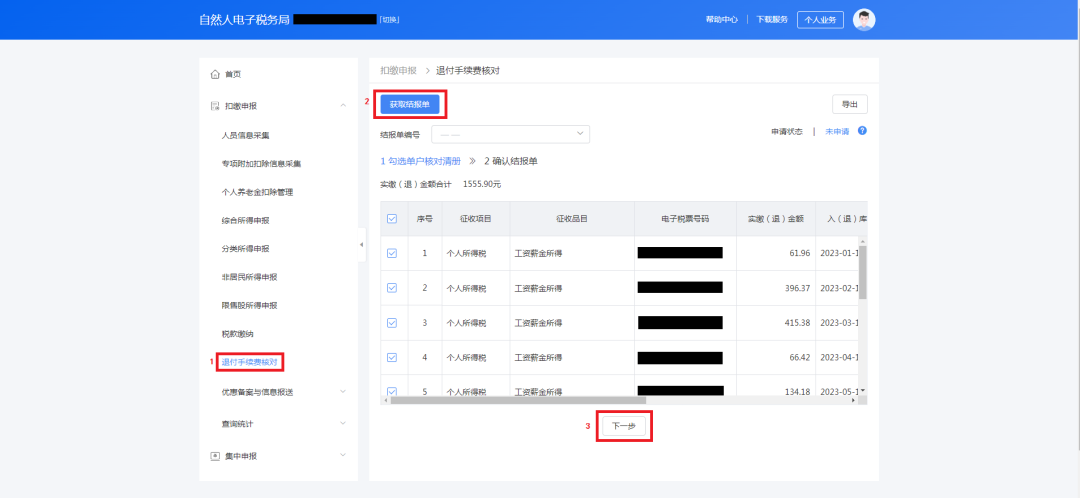Collapse the sidebar with the arrow handle
The height and width of the screenshot is (498, 1080).
click(362, 245)
